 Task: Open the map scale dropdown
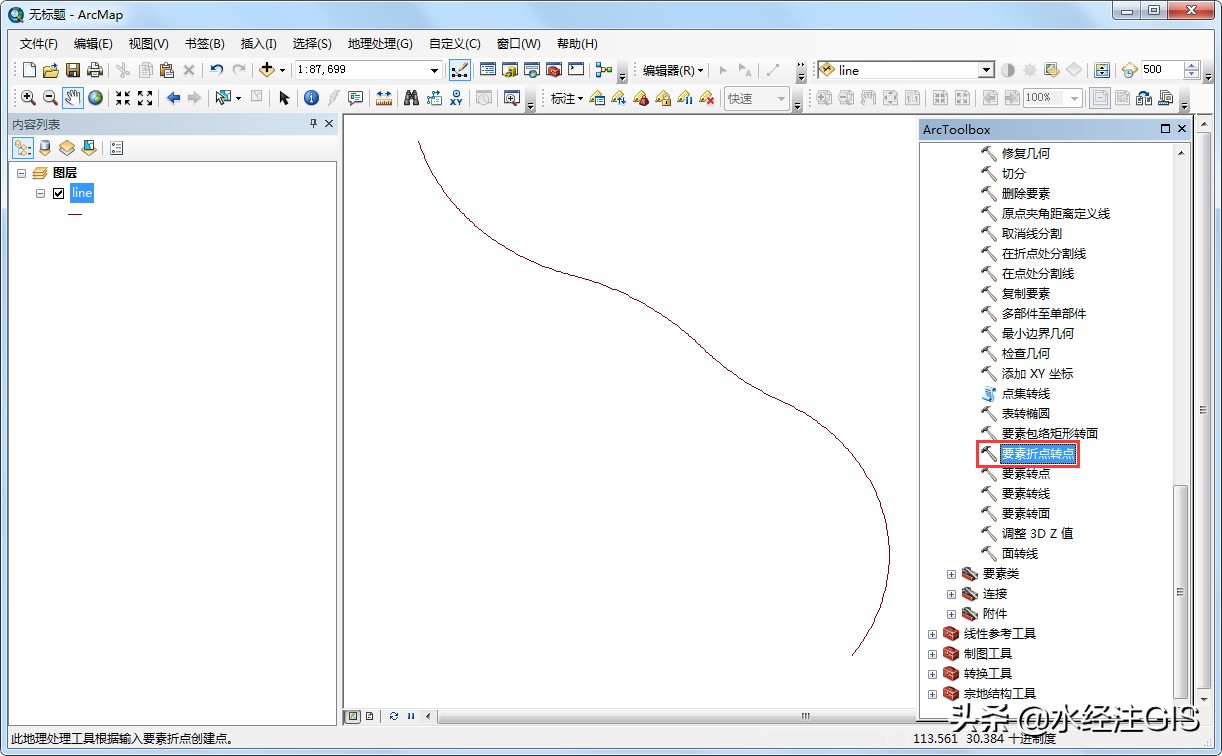[x=434, y=70]
